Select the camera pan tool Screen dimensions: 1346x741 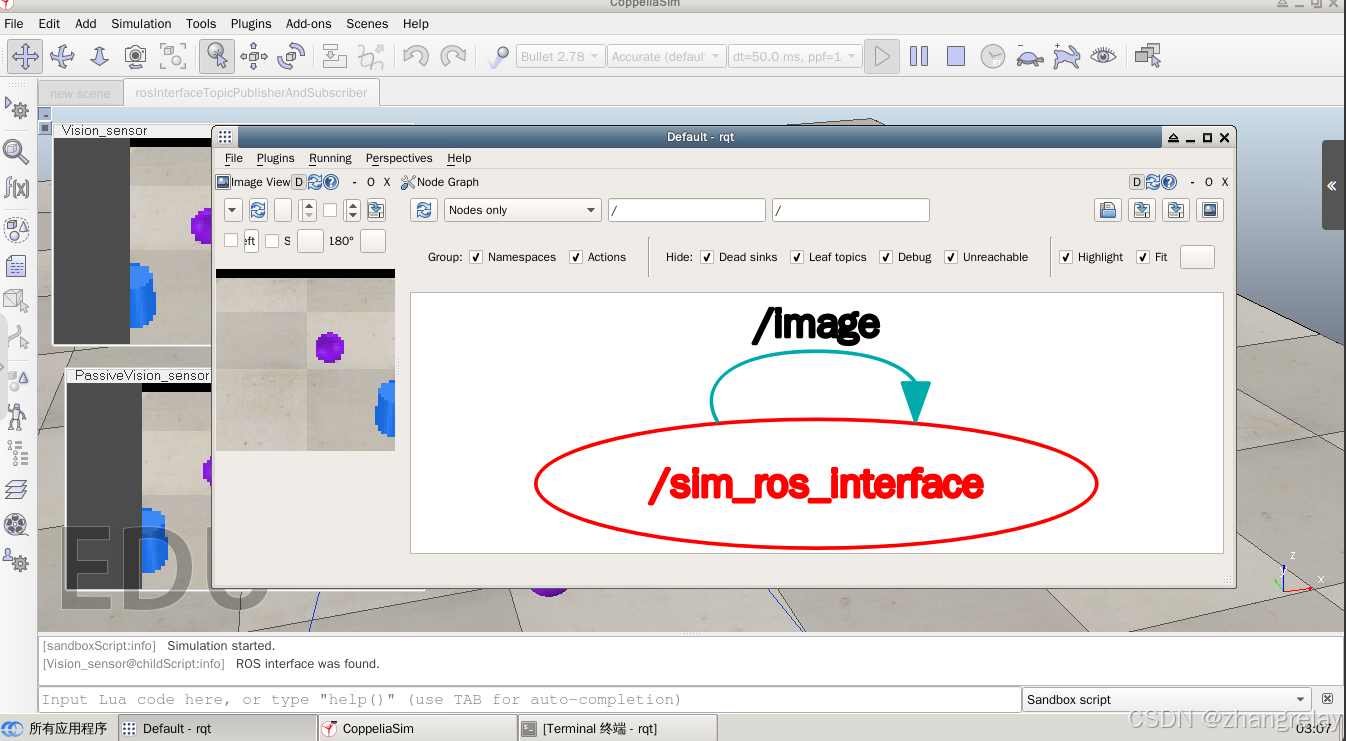pos(25,56)
